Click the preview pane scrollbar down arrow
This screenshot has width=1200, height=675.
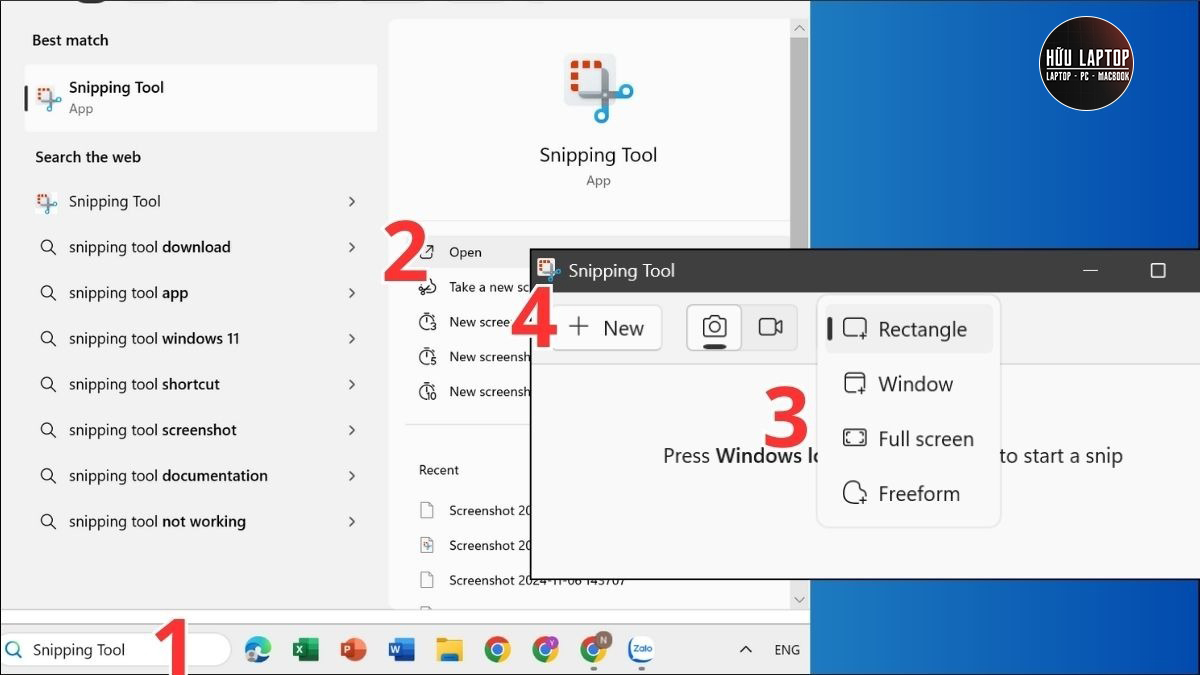[798, 599]
